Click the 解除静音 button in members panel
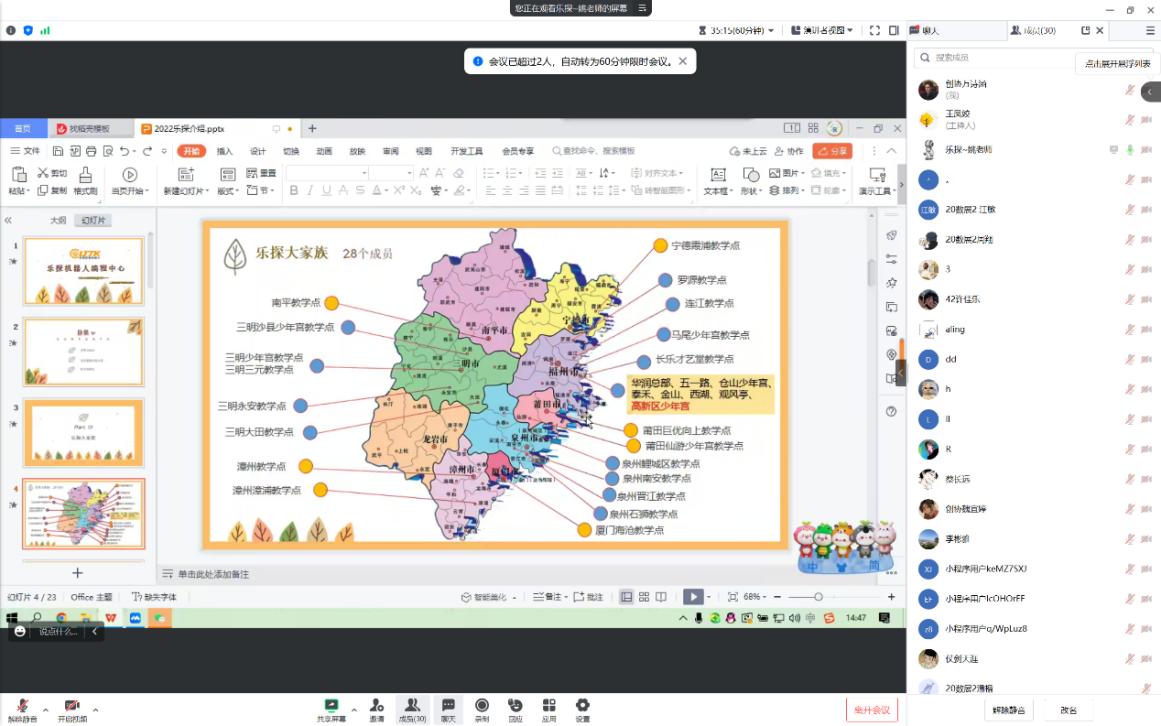This screenshot has height=726, width=1161. tap(1007, 710)
